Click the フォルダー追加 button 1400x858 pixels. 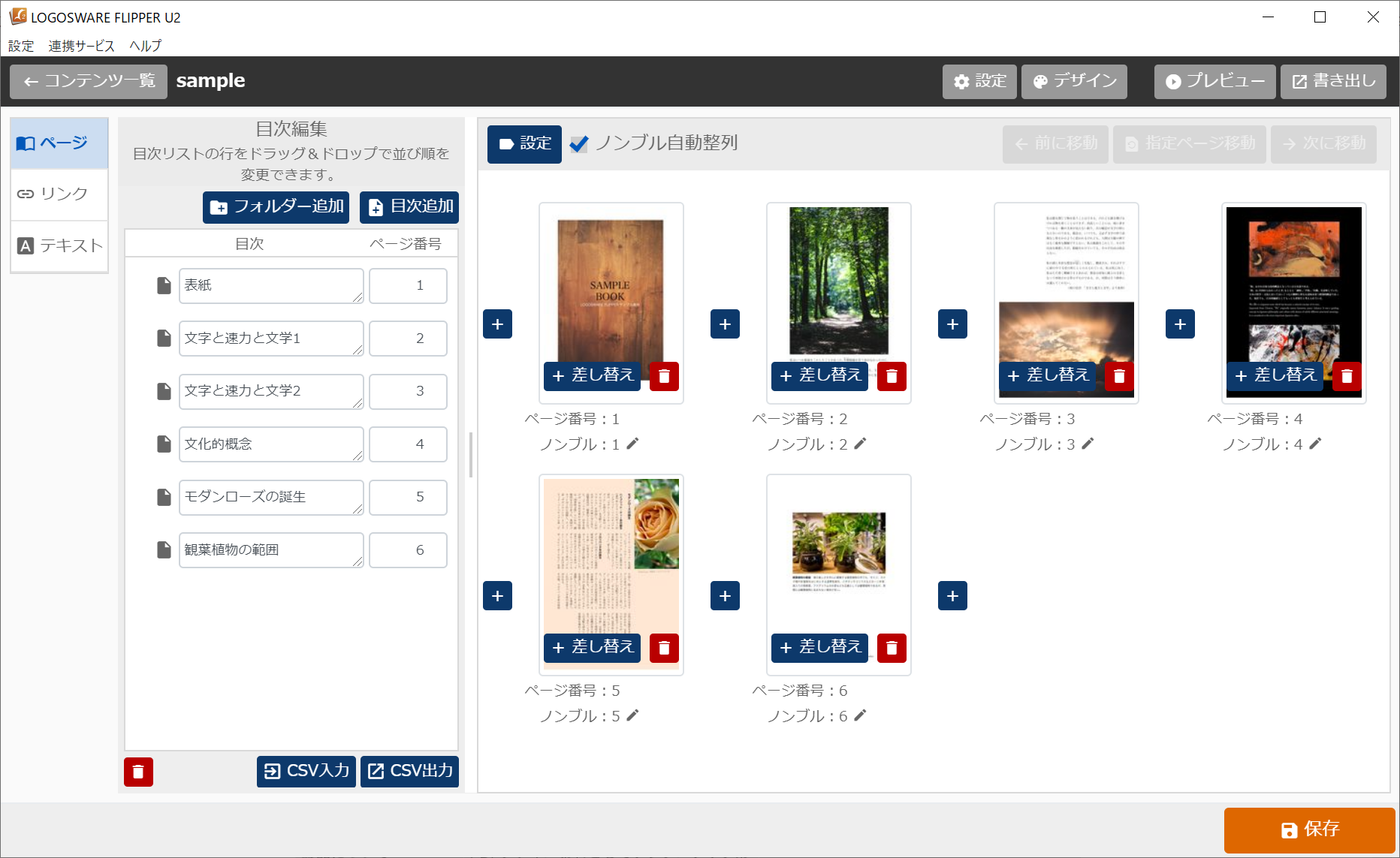(276, 207)
